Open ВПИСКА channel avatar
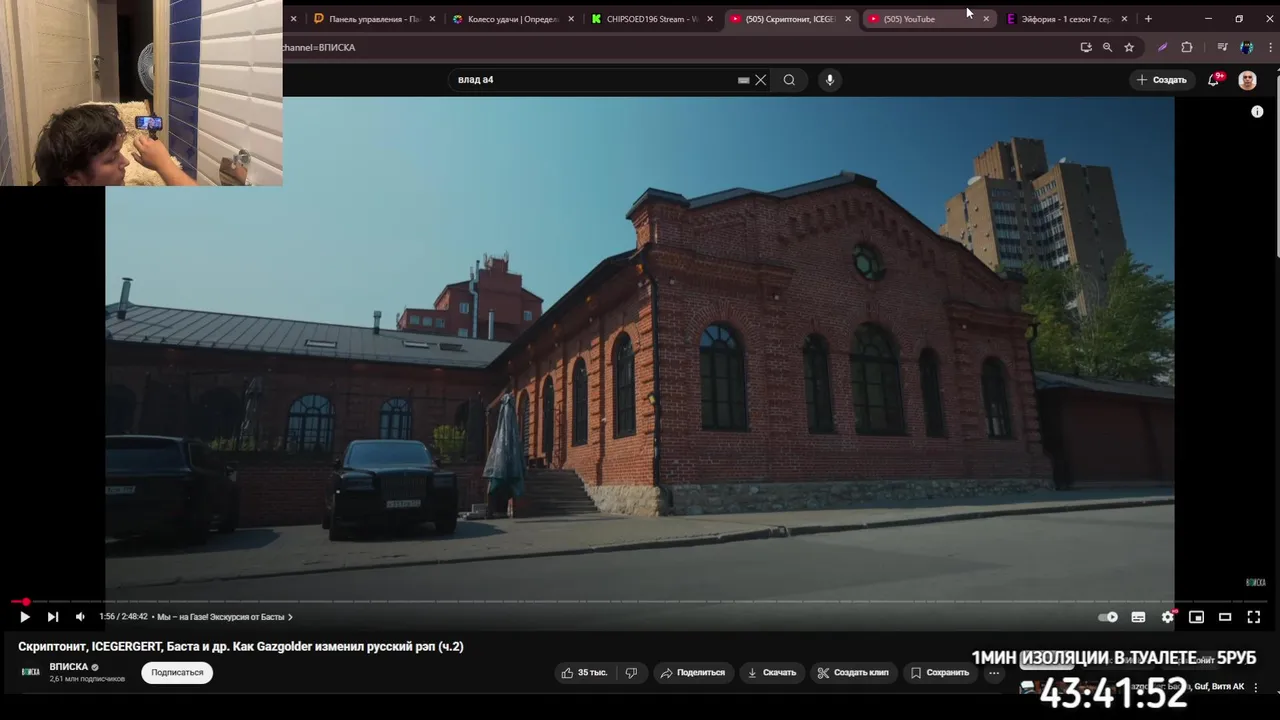Image resolution: width=1280 pixels, height=720 pixels. click(31, 672)
